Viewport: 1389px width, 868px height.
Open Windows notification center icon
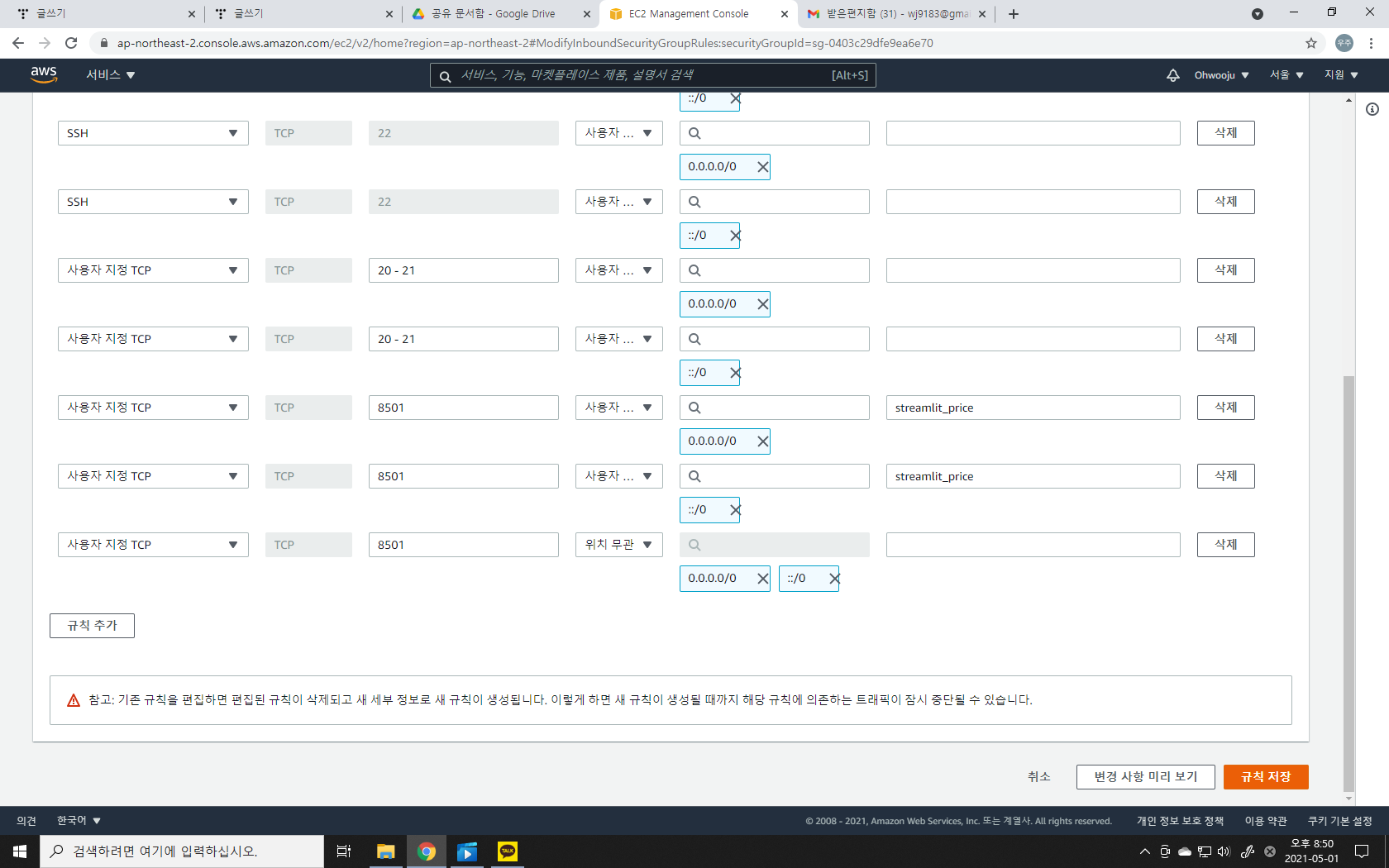(x=1362, y=851)
